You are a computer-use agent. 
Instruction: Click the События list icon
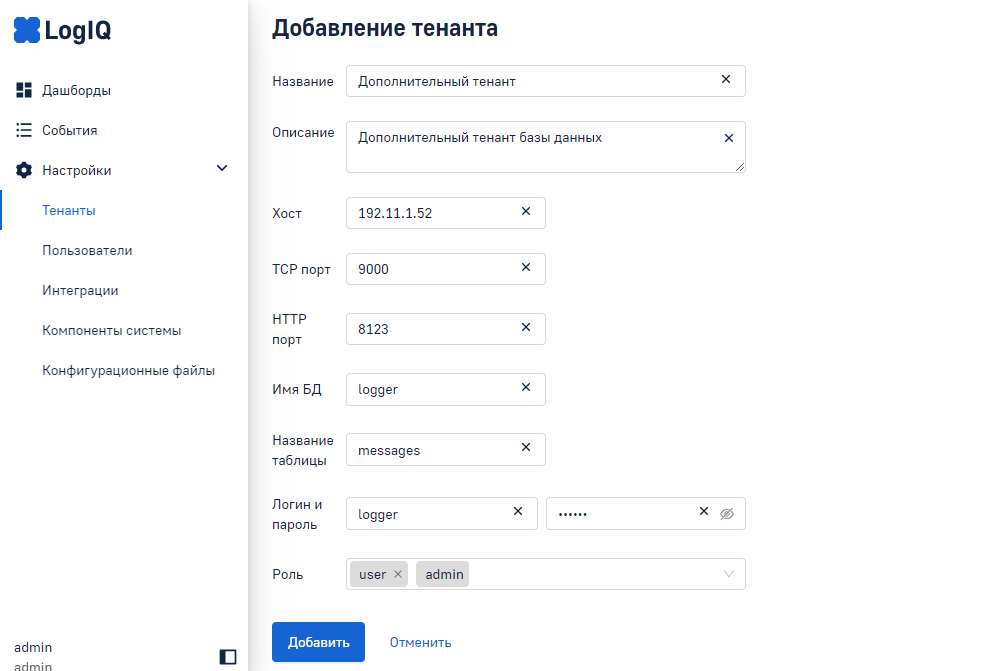click(x=25, y=130)
